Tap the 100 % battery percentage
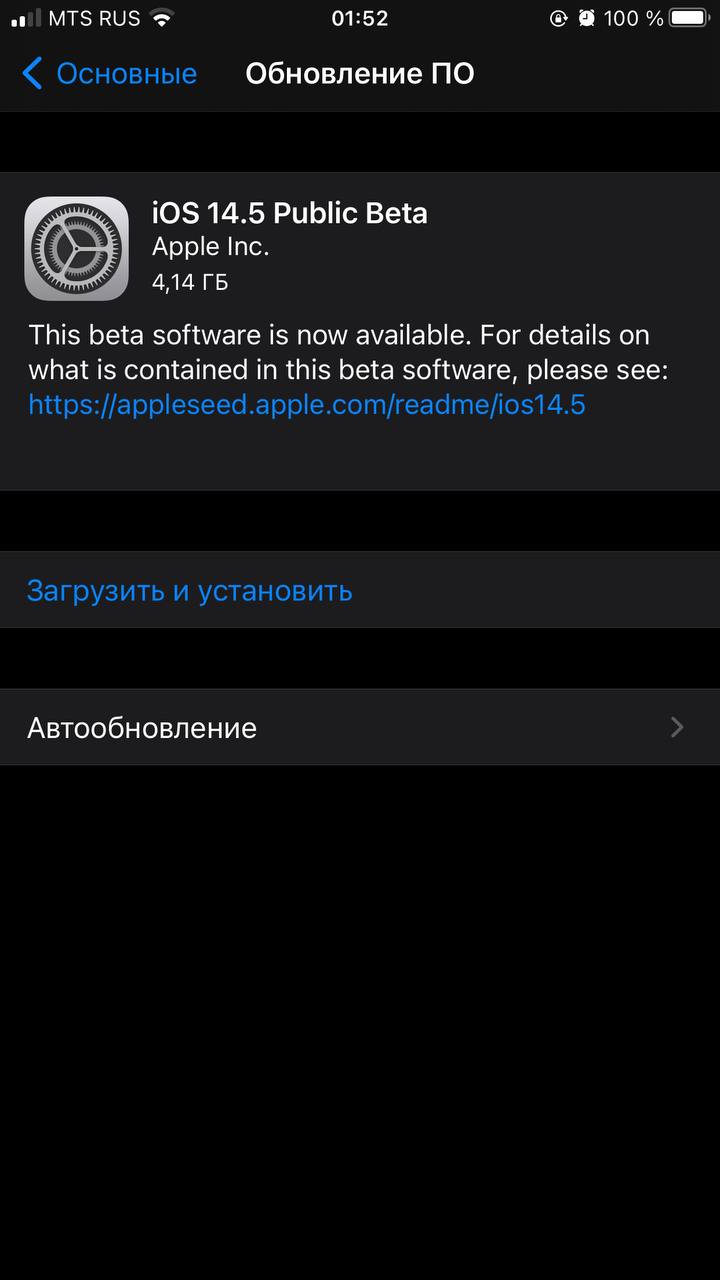 tap(634, 18)
